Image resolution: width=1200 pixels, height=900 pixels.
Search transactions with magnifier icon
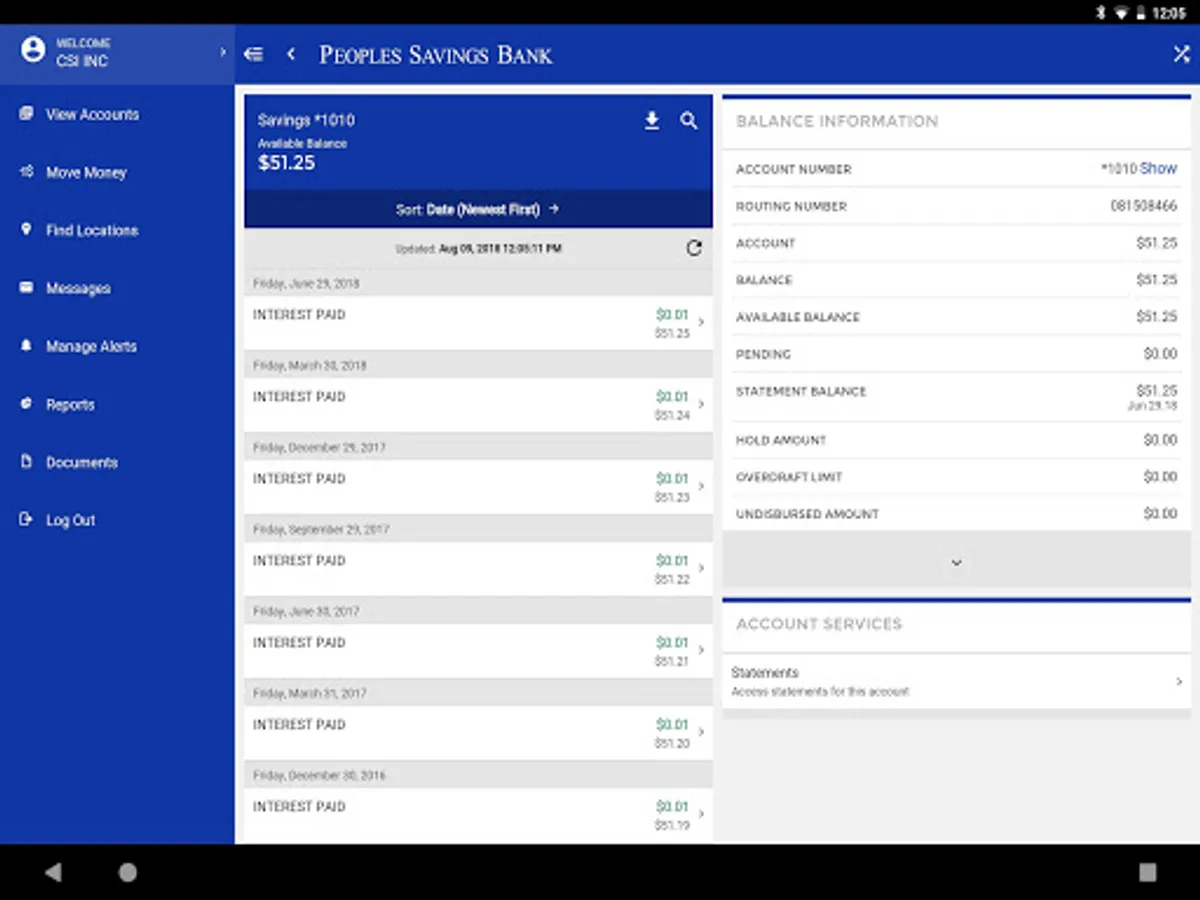(x=689, y=121)
